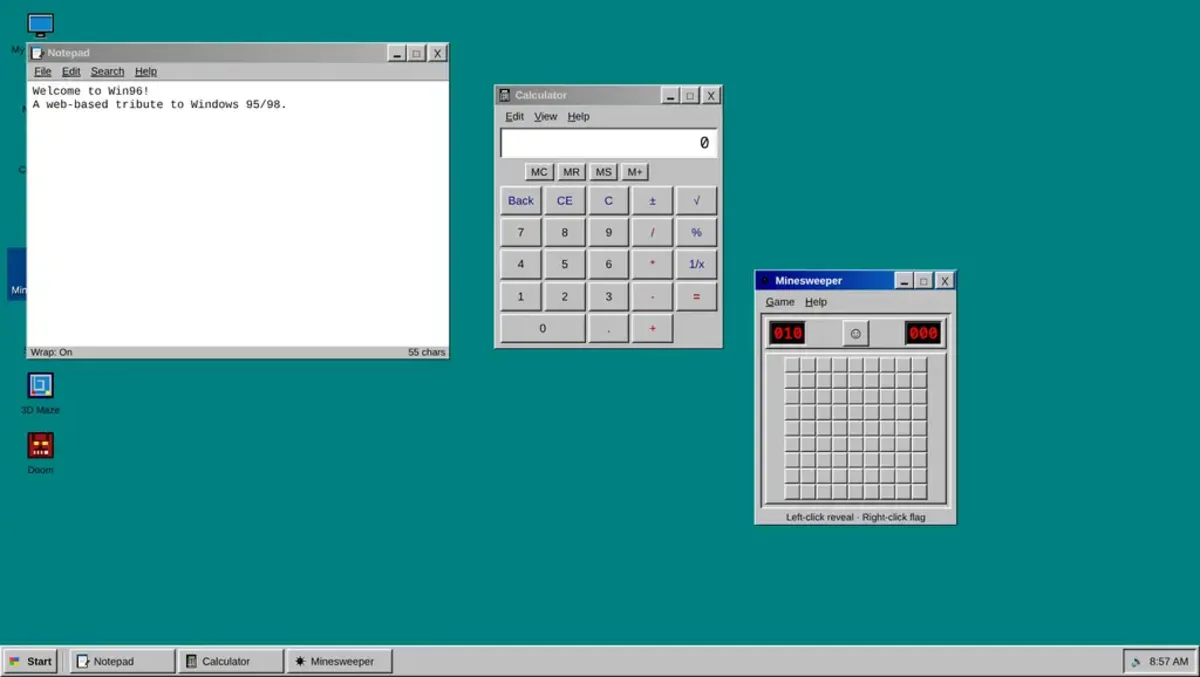Click the square root button
Screen dimensions: 1200x677
(x=696, y=200)
